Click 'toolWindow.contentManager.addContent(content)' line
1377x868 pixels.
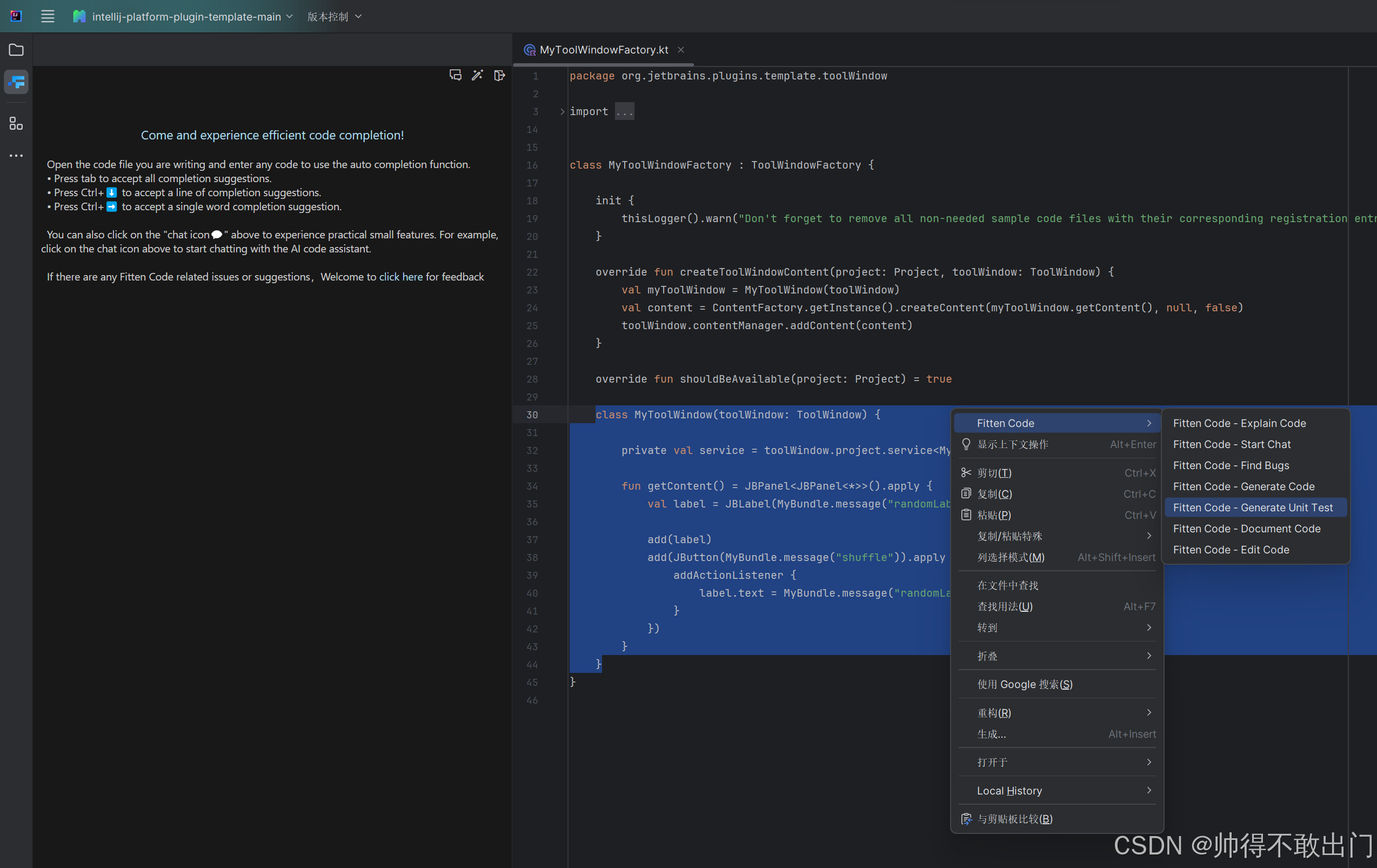(767, 326)
